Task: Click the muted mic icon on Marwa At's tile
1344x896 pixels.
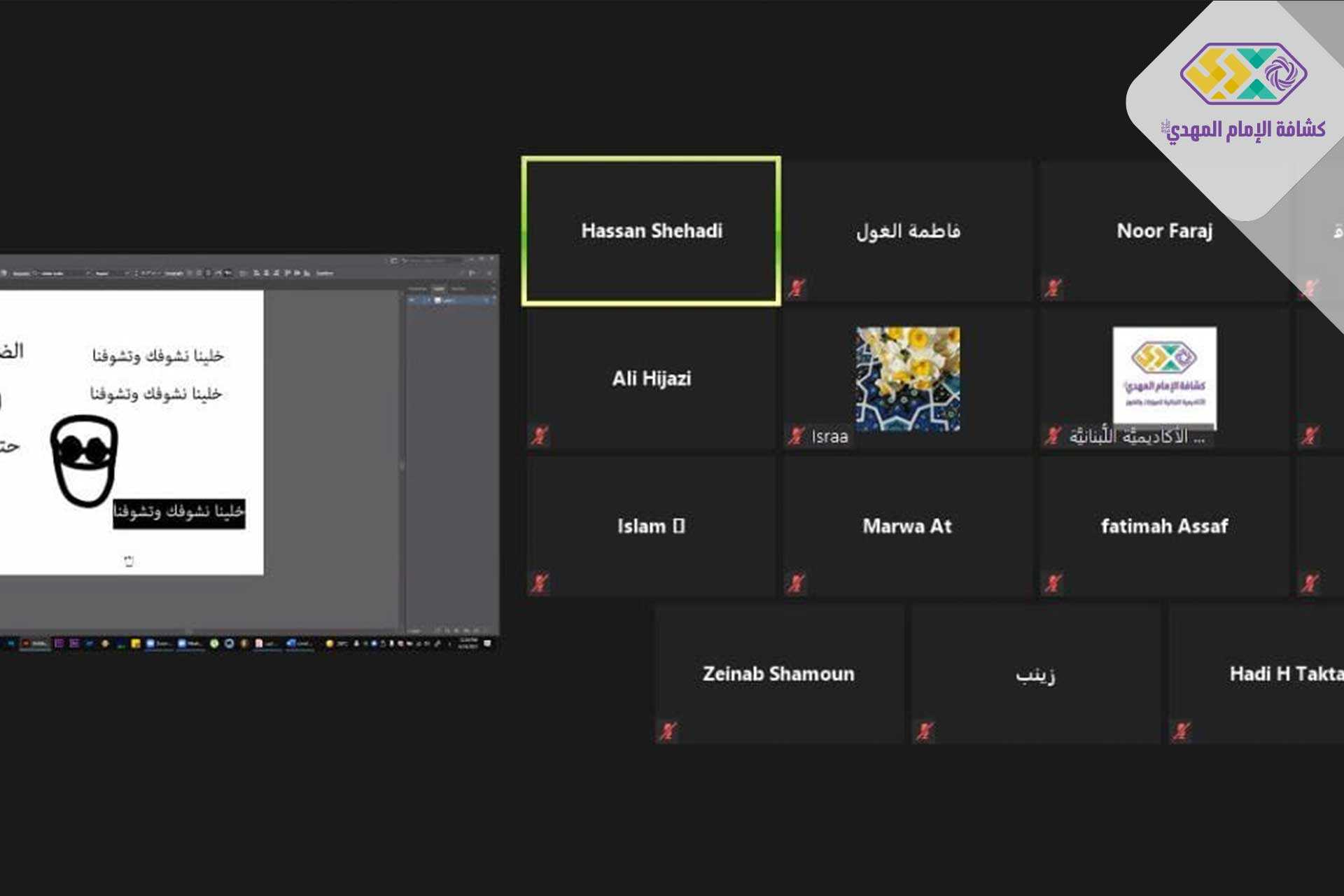Action: tap(796, 583)
